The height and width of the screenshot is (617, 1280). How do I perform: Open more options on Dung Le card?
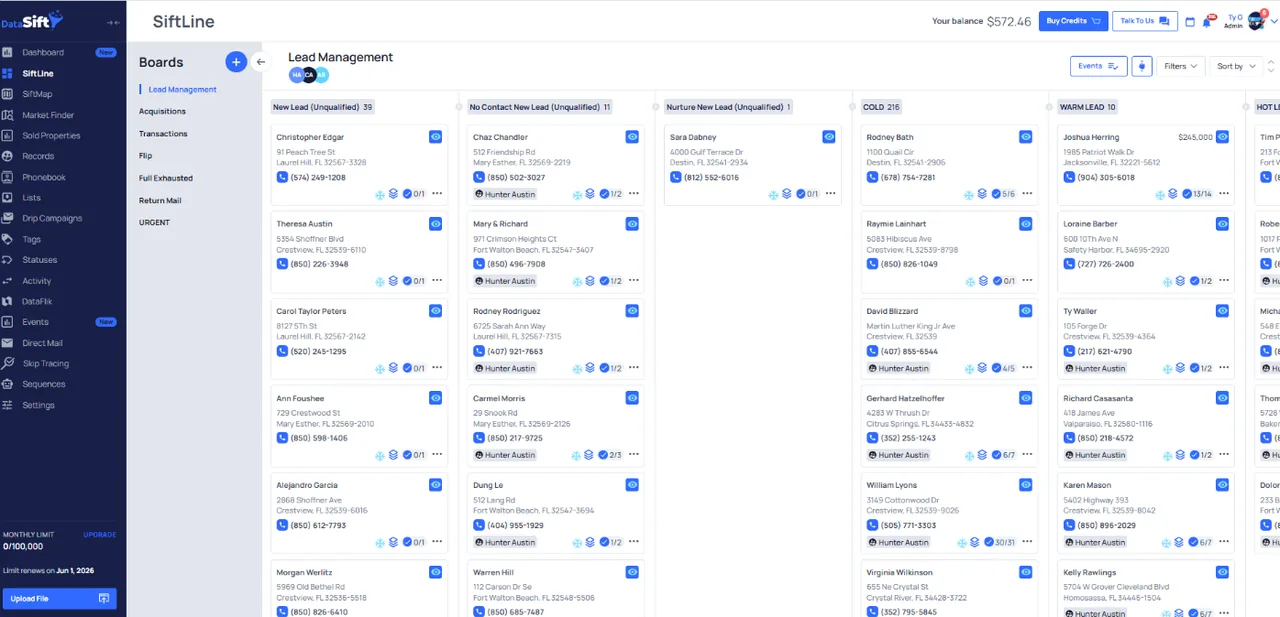click(634, 542)
